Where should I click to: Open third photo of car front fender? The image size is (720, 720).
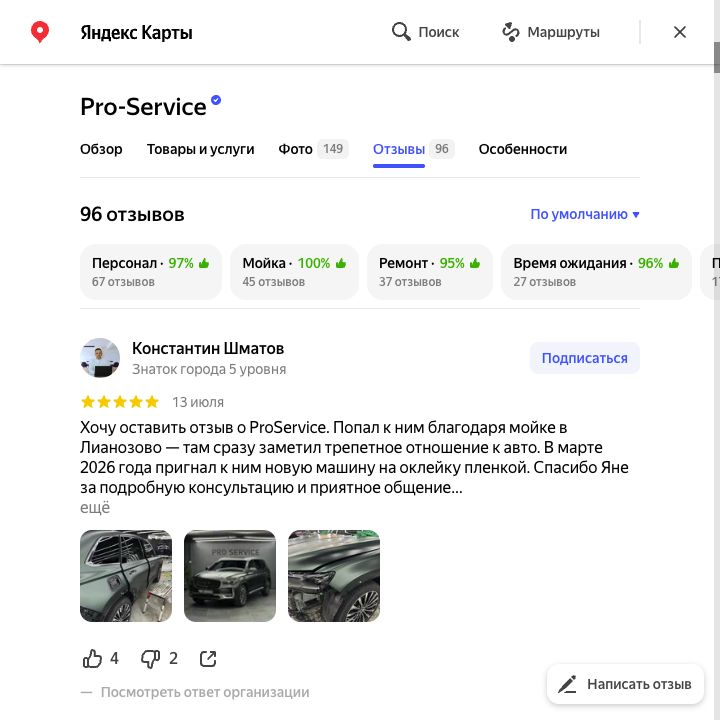[x=334, y=576]
